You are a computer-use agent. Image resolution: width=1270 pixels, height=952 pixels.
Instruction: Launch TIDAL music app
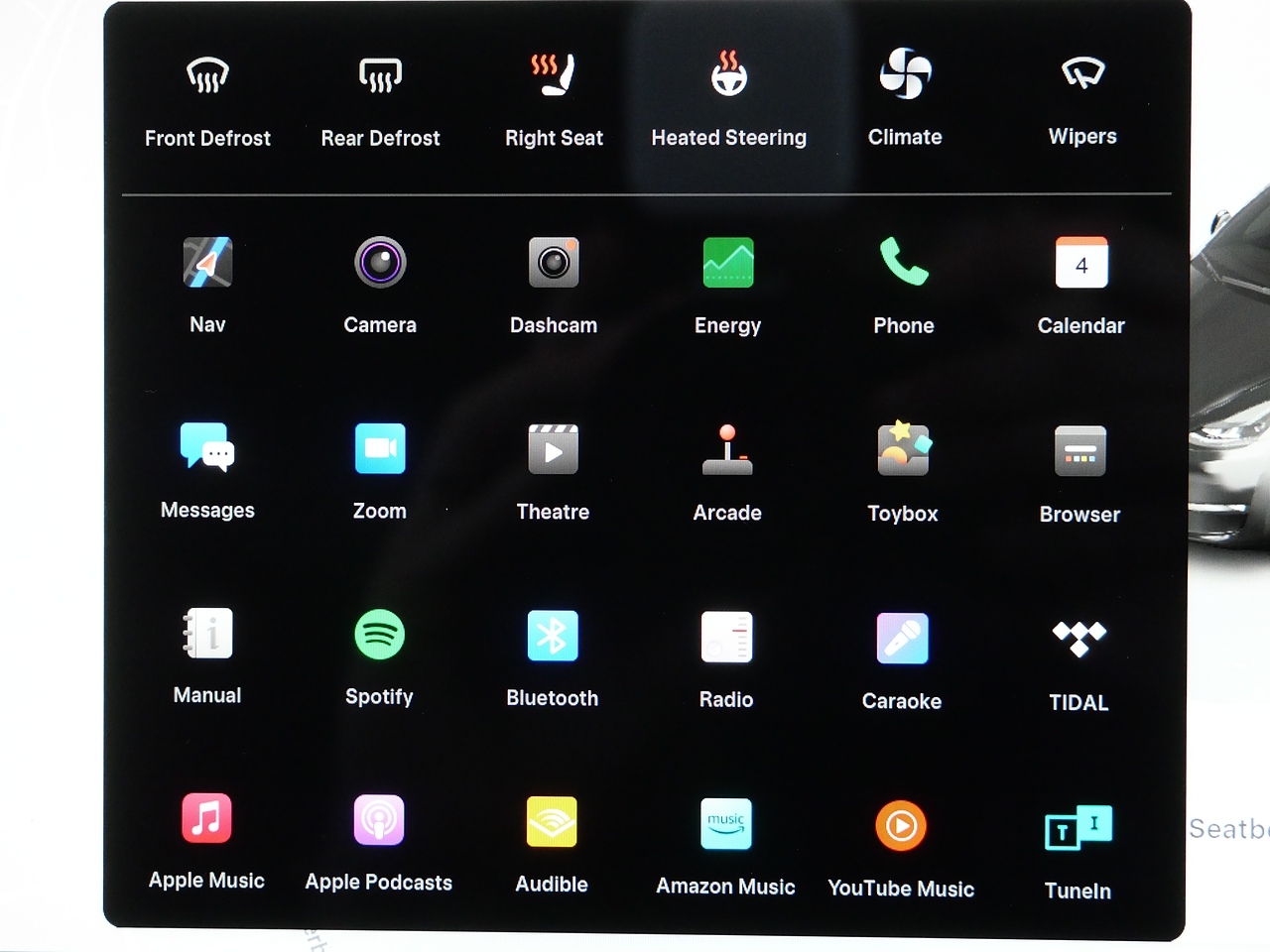click(x=1079, y=639)
